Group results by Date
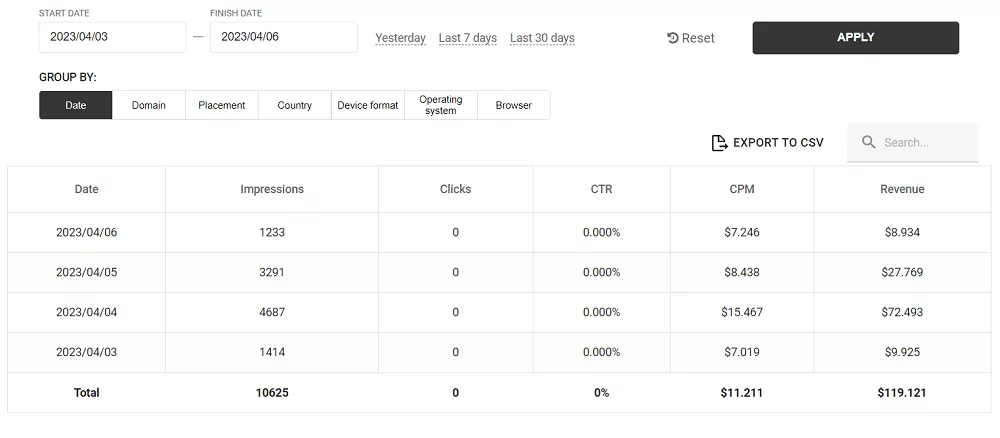The image size is (1000, 438). pos(76,105)
